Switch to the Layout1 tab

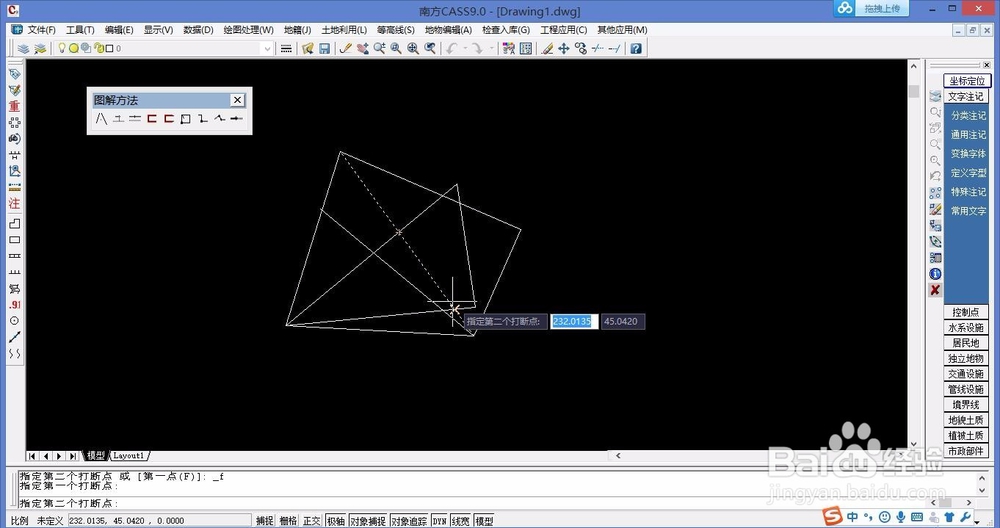(x=129, y=456)
